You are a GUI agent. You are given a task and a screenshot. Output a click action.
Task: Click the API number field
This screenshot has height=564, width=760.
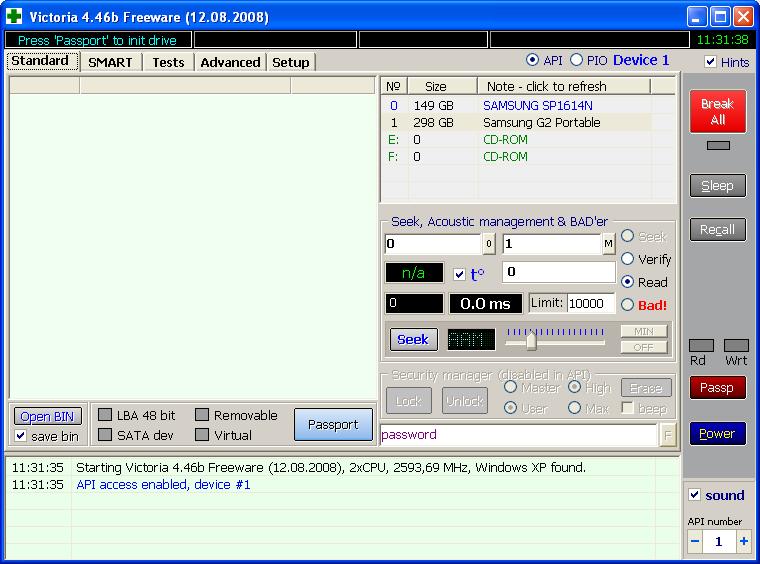click(x=719, y=541)
